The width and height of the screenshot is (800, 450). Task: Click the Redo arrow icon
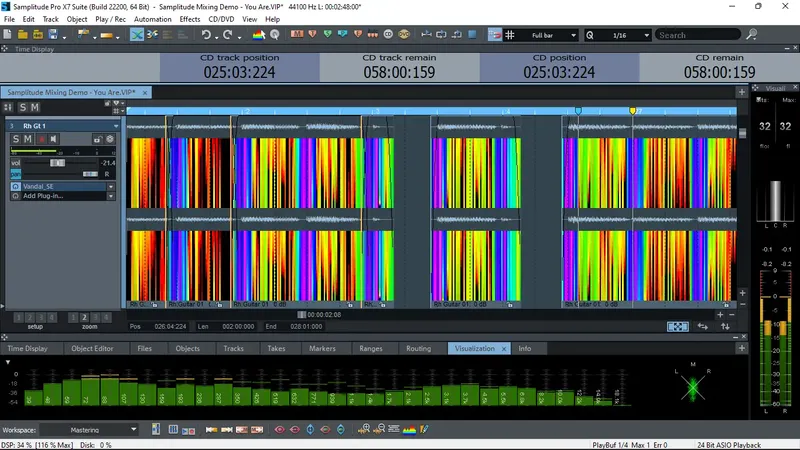227,35
